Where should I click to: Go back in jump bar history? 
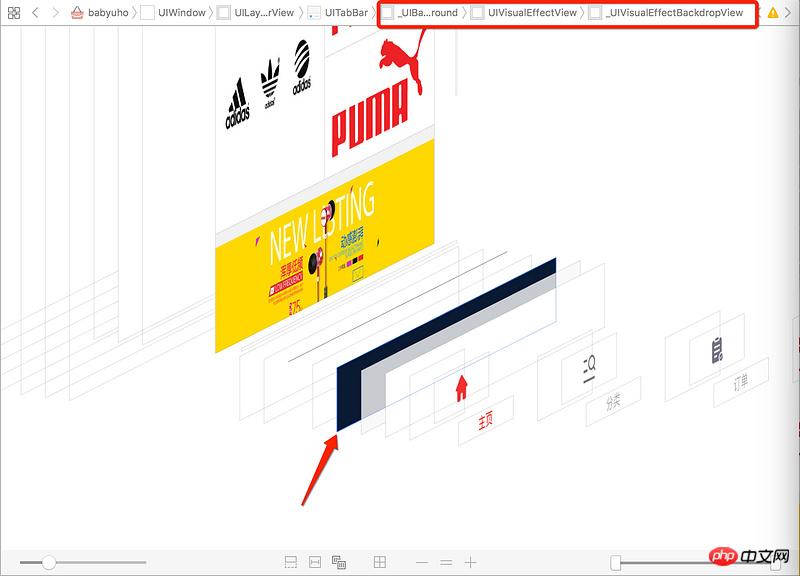[x=35, y=13]
